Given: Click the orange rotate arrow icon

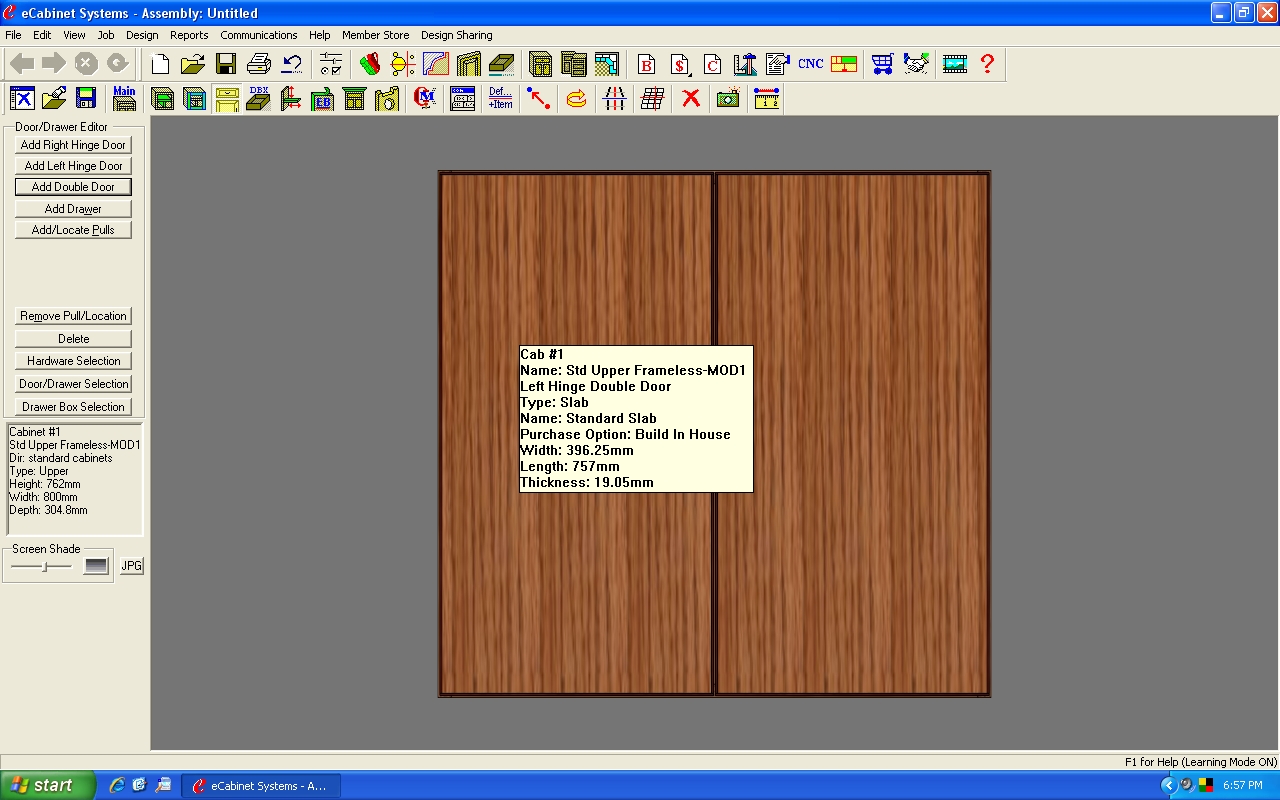Looking at the screenshot, I should pyautogui.click(x=576, y=98).
